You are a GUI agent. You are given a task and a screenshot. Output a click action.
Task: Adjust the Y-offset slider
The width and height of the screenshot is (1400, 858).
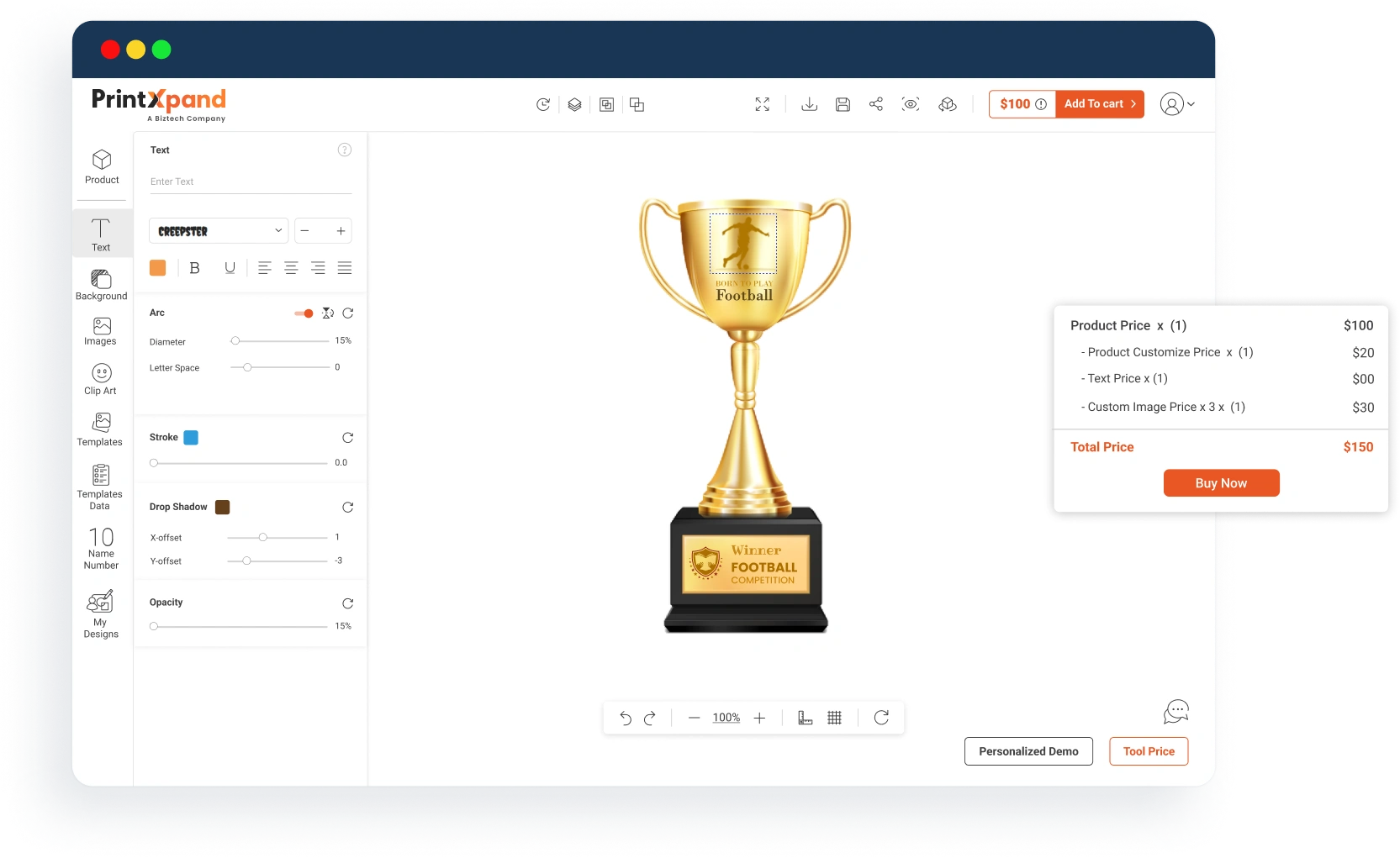coord(277,561)
